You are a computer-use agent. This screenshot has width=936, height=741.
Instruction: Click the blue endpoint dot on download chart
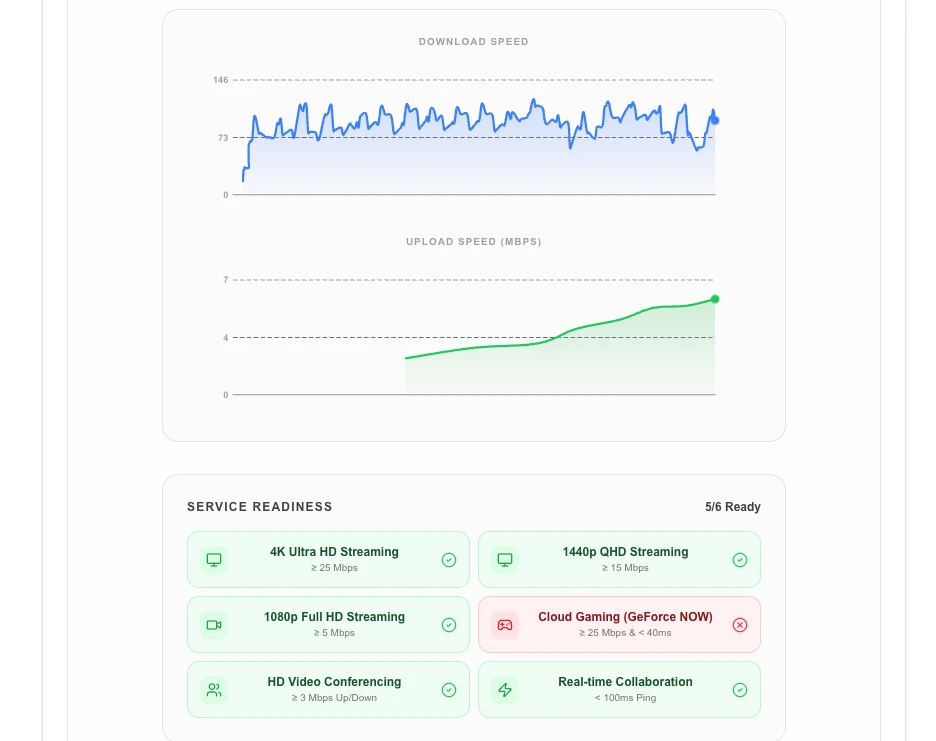coord(715,120)
